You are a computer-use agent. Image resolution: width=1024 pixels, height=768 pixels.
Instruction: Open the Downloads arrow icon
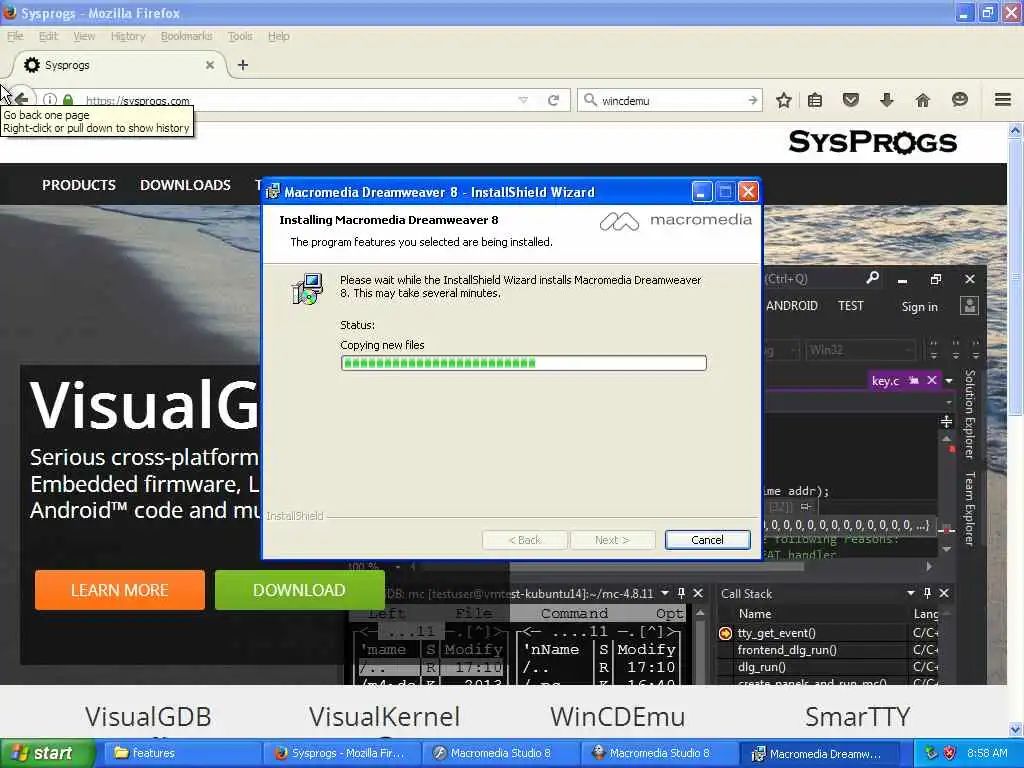pos(886,100)
